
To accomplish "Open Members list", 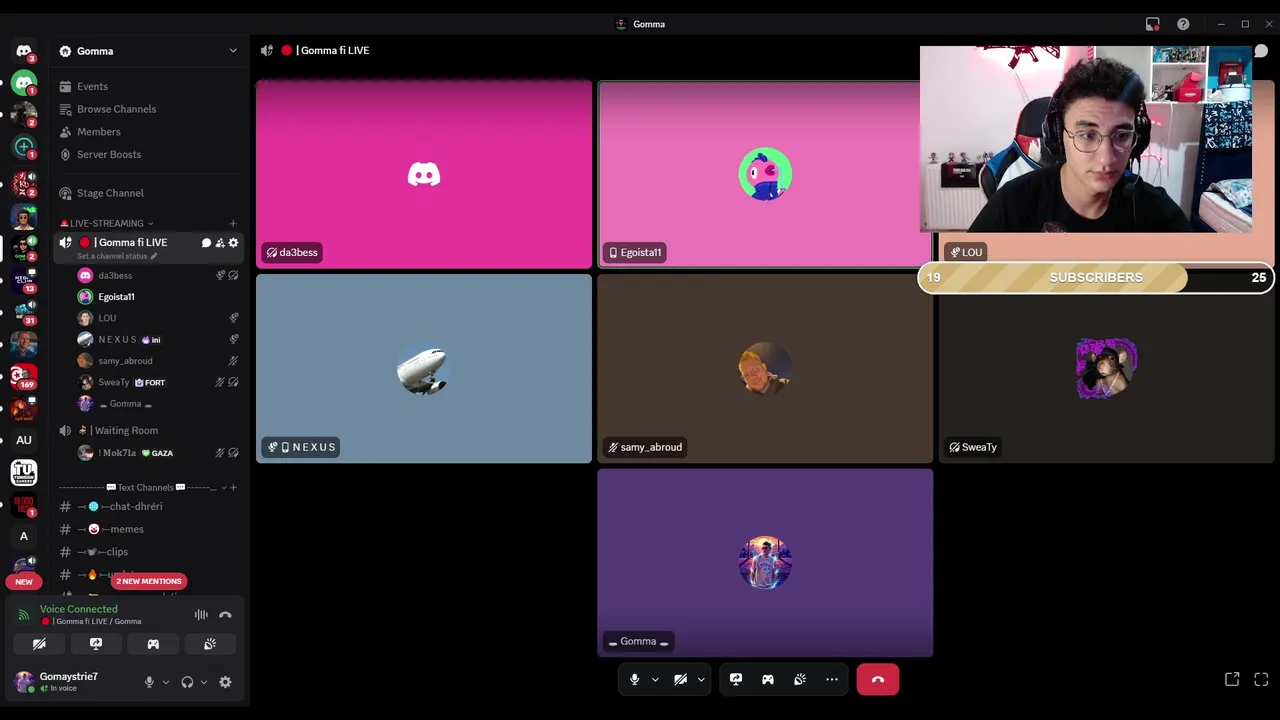I will tap(150, 132).
